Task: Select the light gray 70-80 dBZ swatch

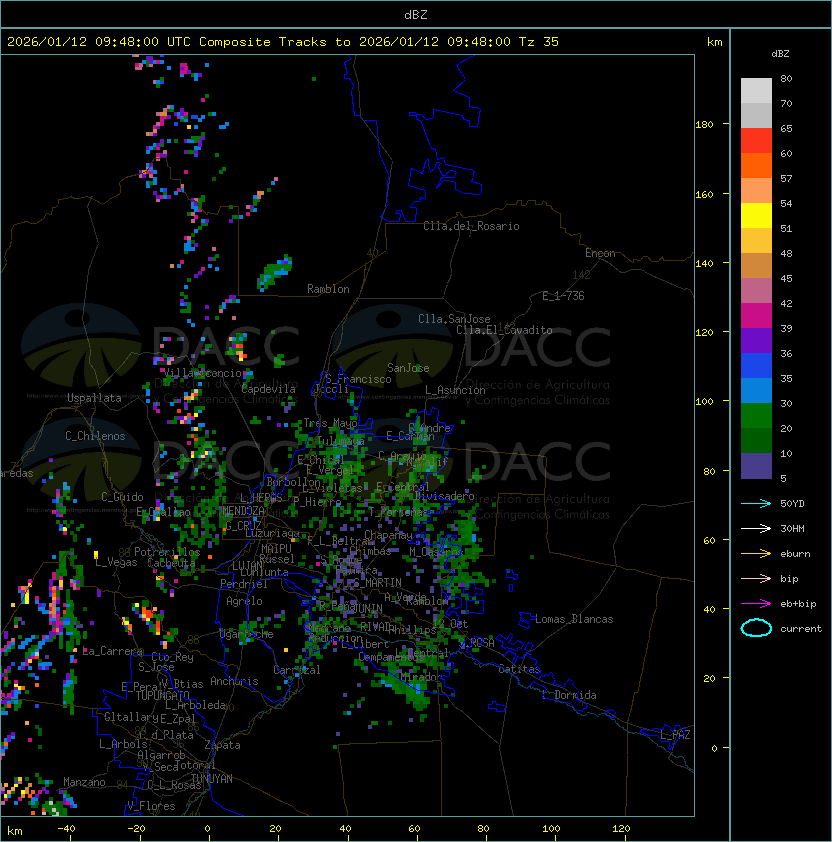Action: (756, 91)
